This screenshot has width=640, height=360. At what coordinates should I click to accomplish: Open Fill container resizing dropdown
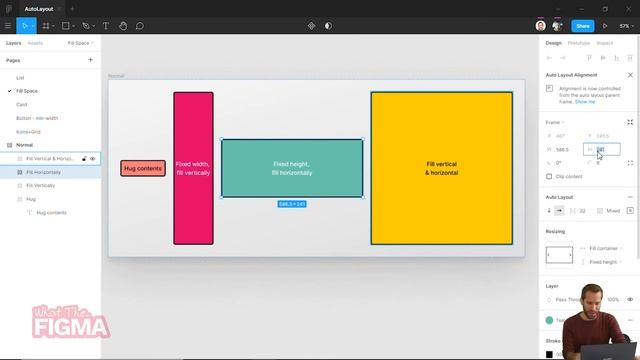point(606,248)
